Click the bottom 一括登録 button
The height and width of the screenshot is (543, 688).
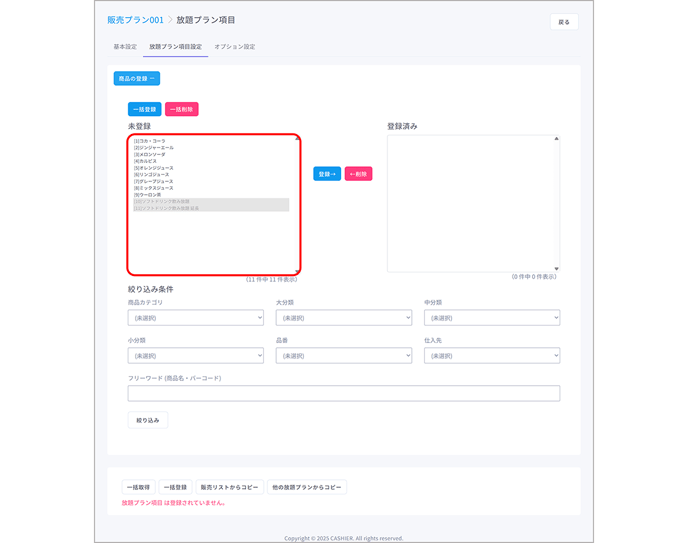pos(176,487)
